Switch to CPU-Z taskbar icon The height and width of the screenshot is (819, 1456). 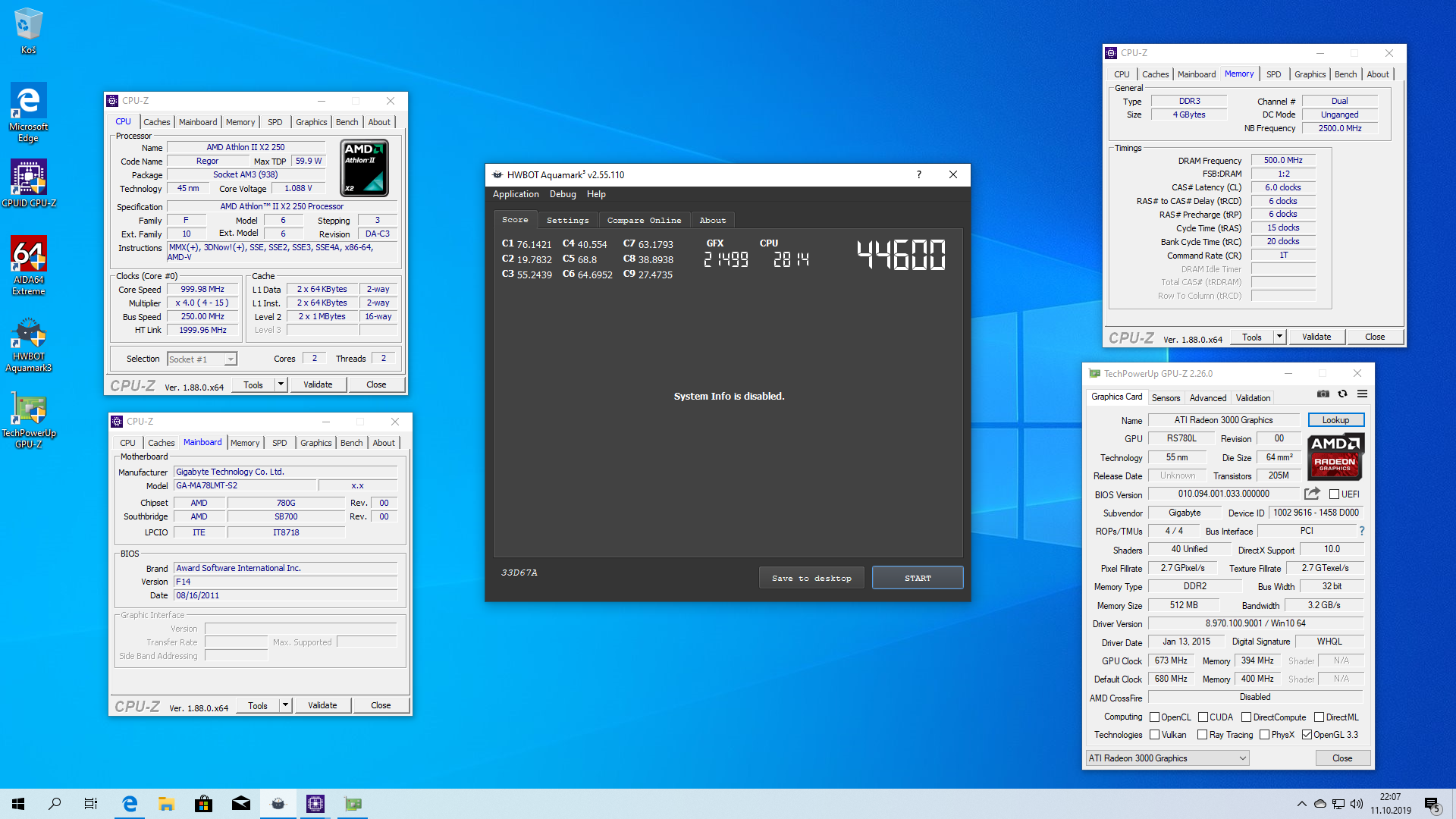tap(315, 804)
